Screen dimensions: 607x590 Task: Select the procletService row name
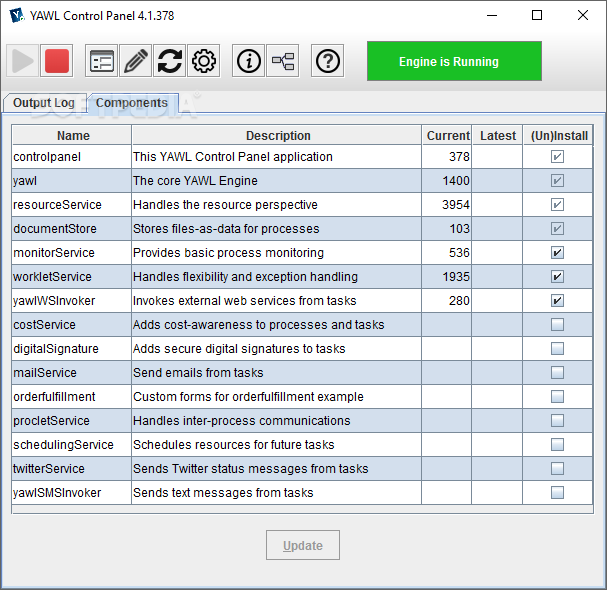point(72,421)
